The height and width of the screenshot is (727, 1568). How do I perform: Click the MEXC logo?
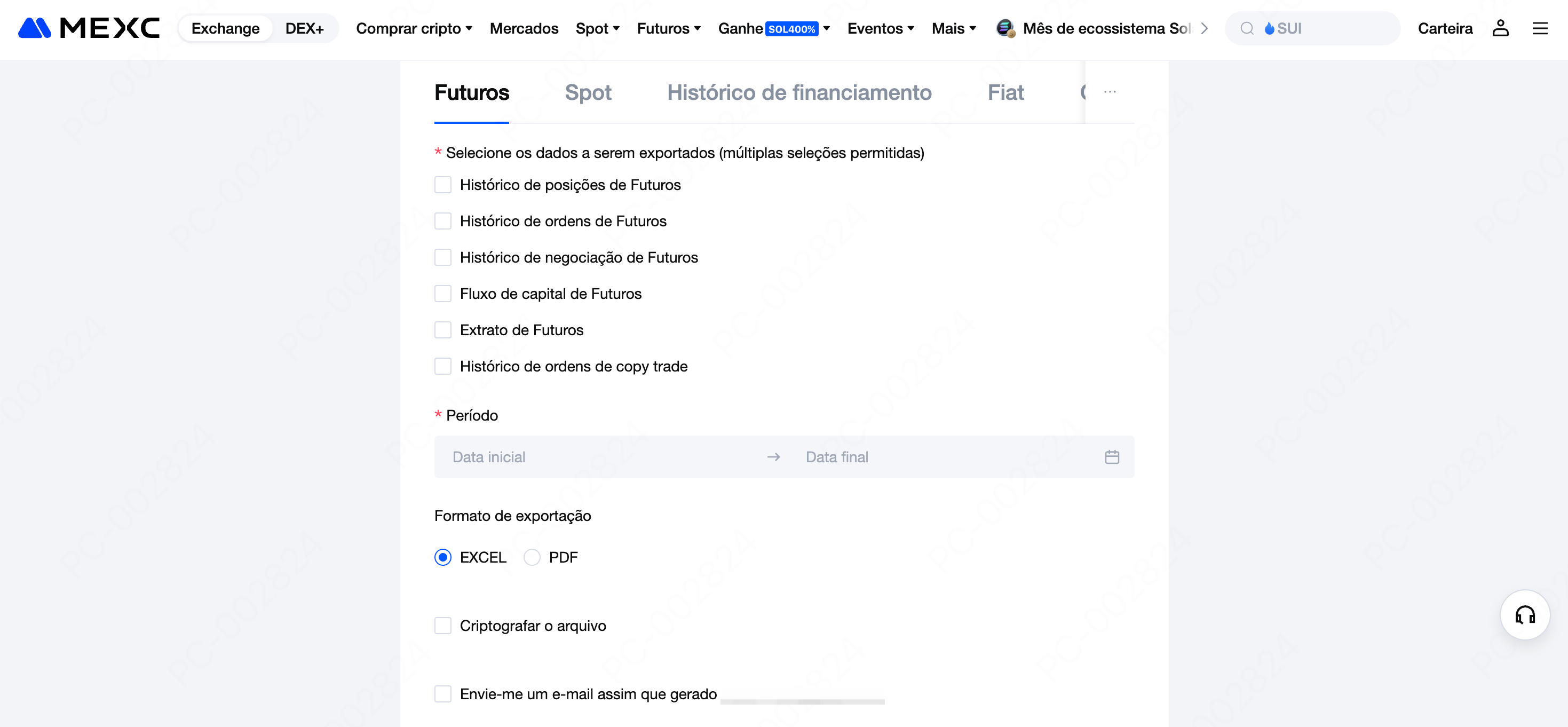89,28
